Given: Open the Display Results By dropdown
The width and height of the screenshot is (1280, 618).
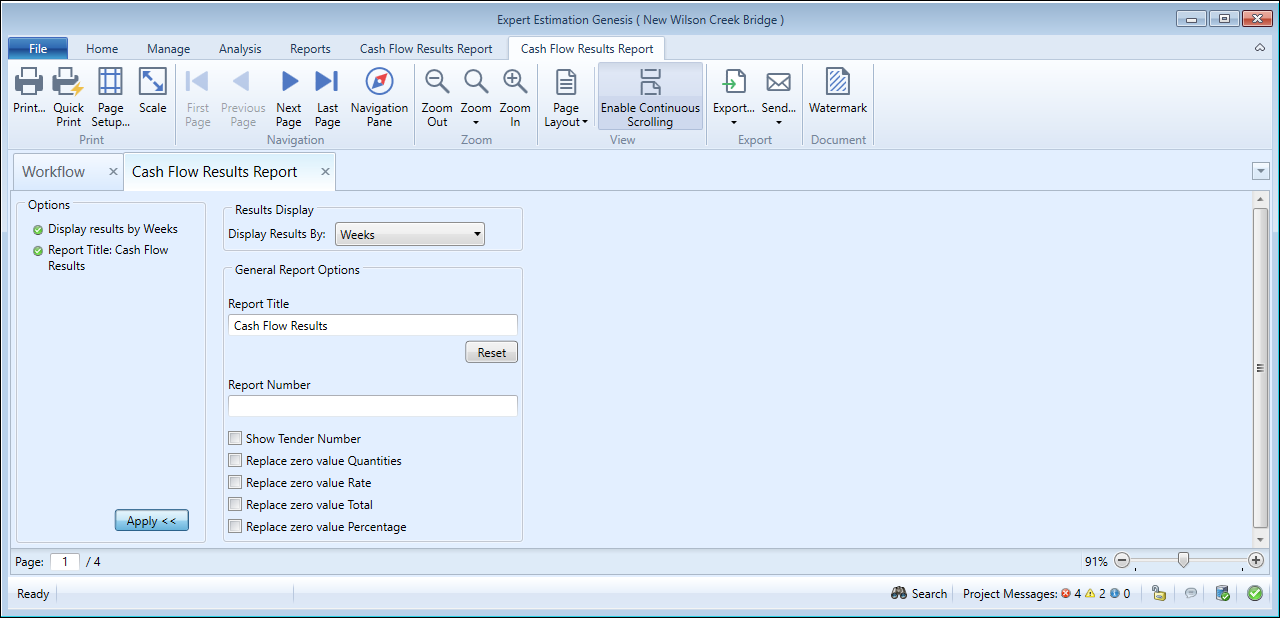Looking at the screenshot, I should click(x=409, y=235).
